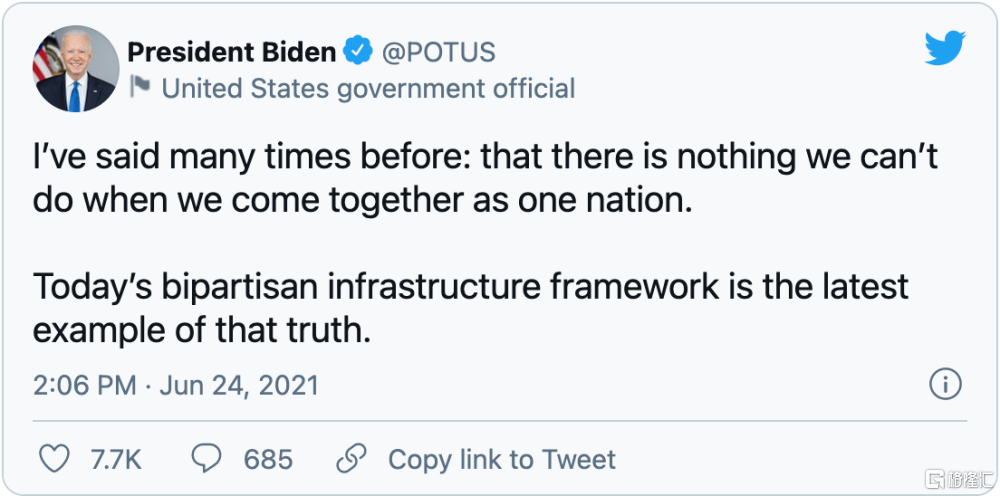
Task: Click the 685 replies count
Action: [x=268, y=460]
